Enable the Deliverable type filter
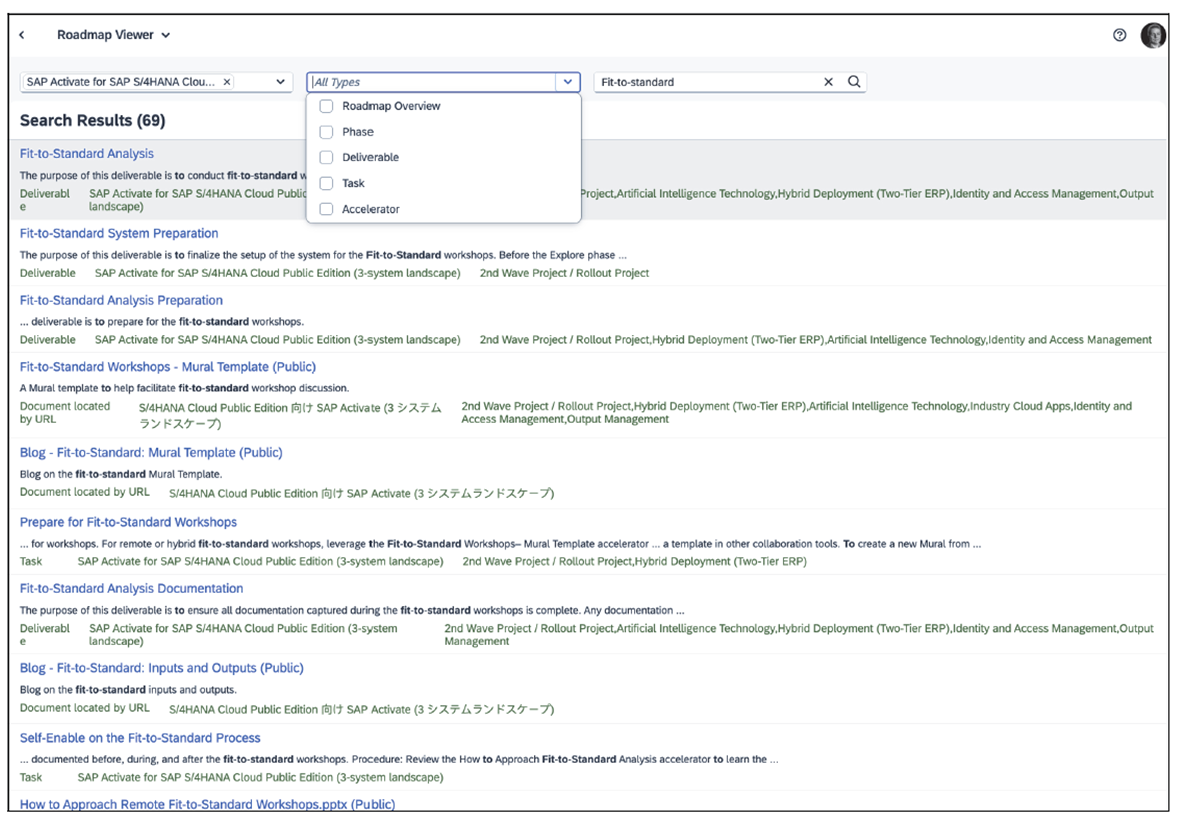 point(326,157)
